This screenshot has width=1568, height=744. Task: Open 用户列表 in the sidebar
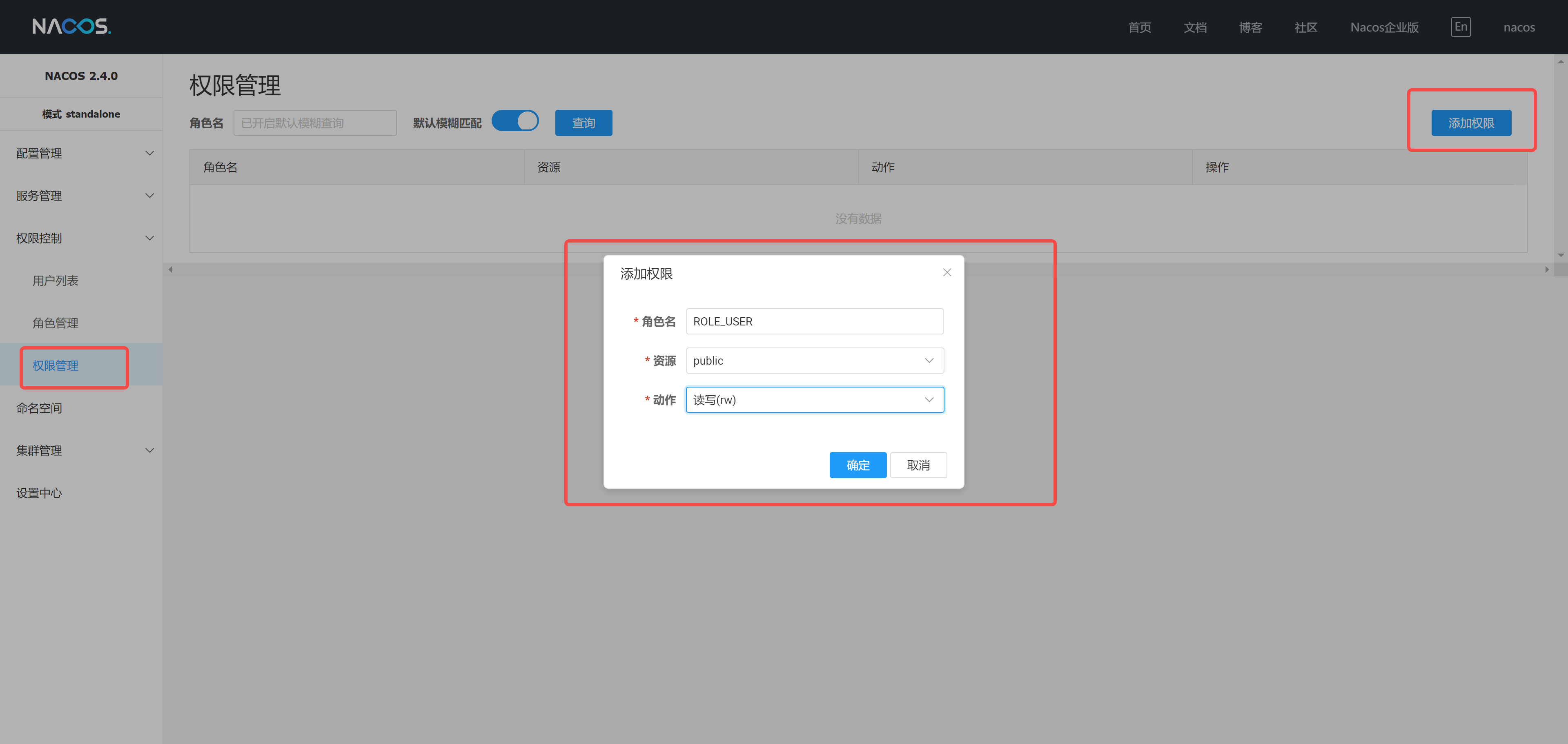tap(56, 281)
